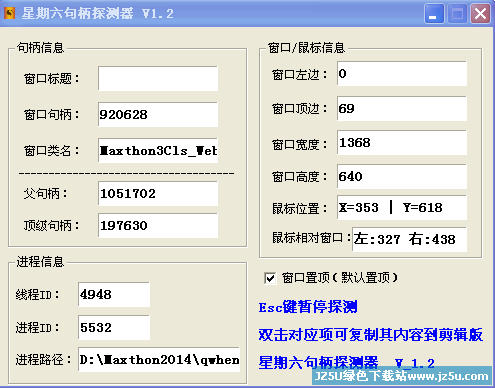Image resolution: width=495 pixels, height=388 pixels.
Task: Click the 窗口宽度 field showing 1368
Action: (402, 143)
